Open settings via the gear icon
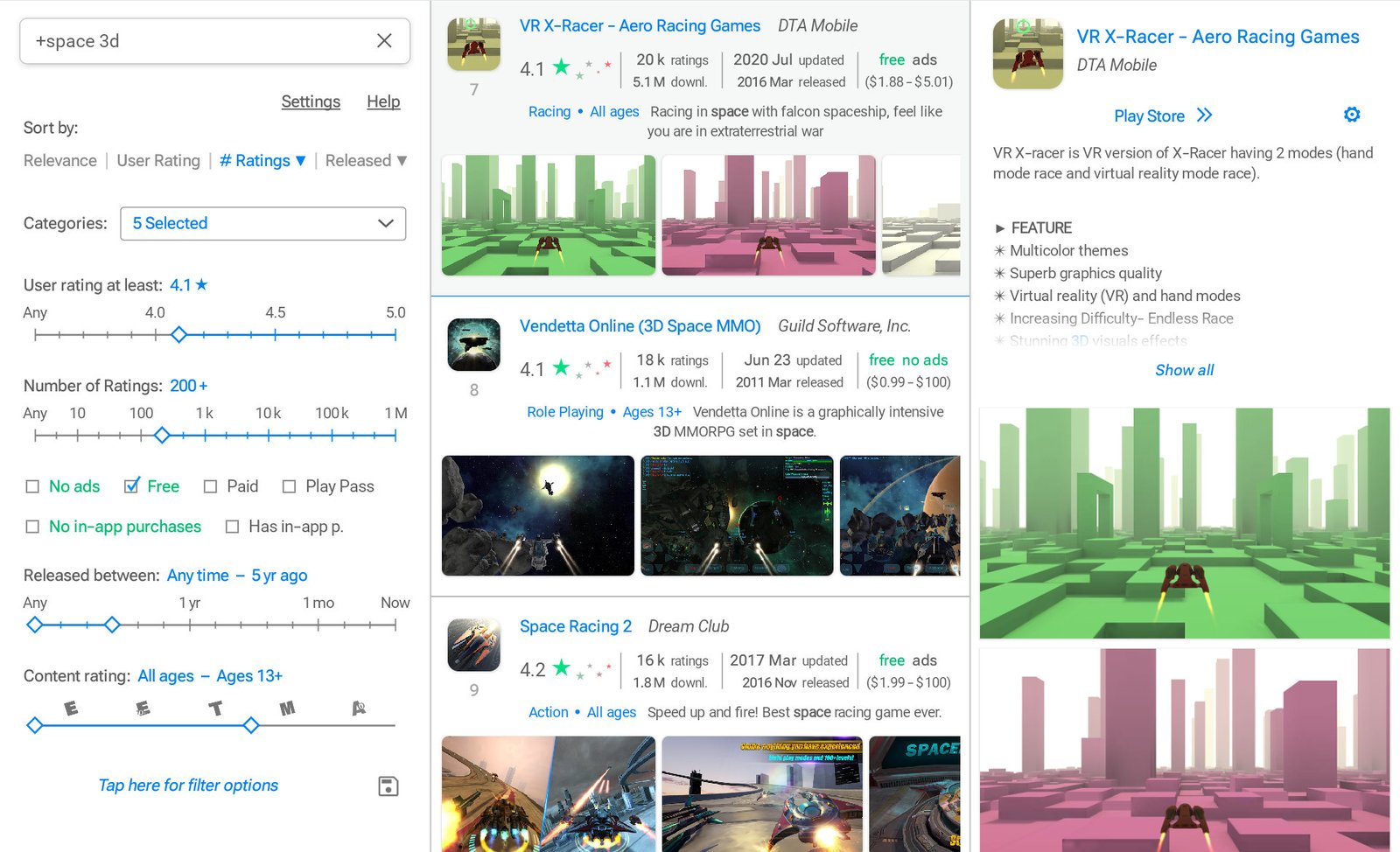The width and height of the screenshot is (1400, 852). pos(1352,114)
